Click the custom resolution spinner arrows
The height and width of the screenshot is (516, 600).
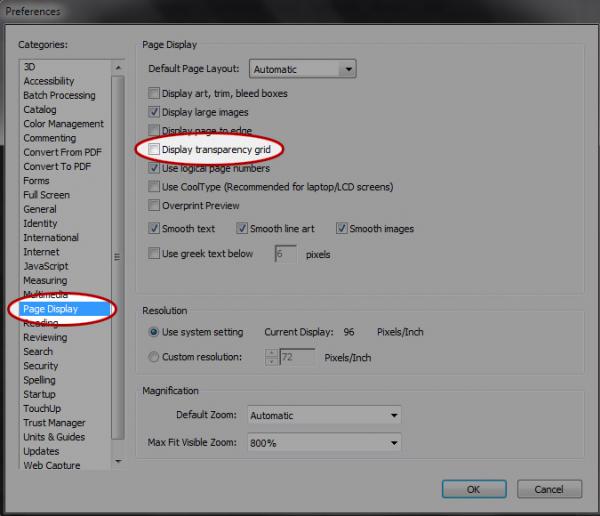(x=272, y=357)
